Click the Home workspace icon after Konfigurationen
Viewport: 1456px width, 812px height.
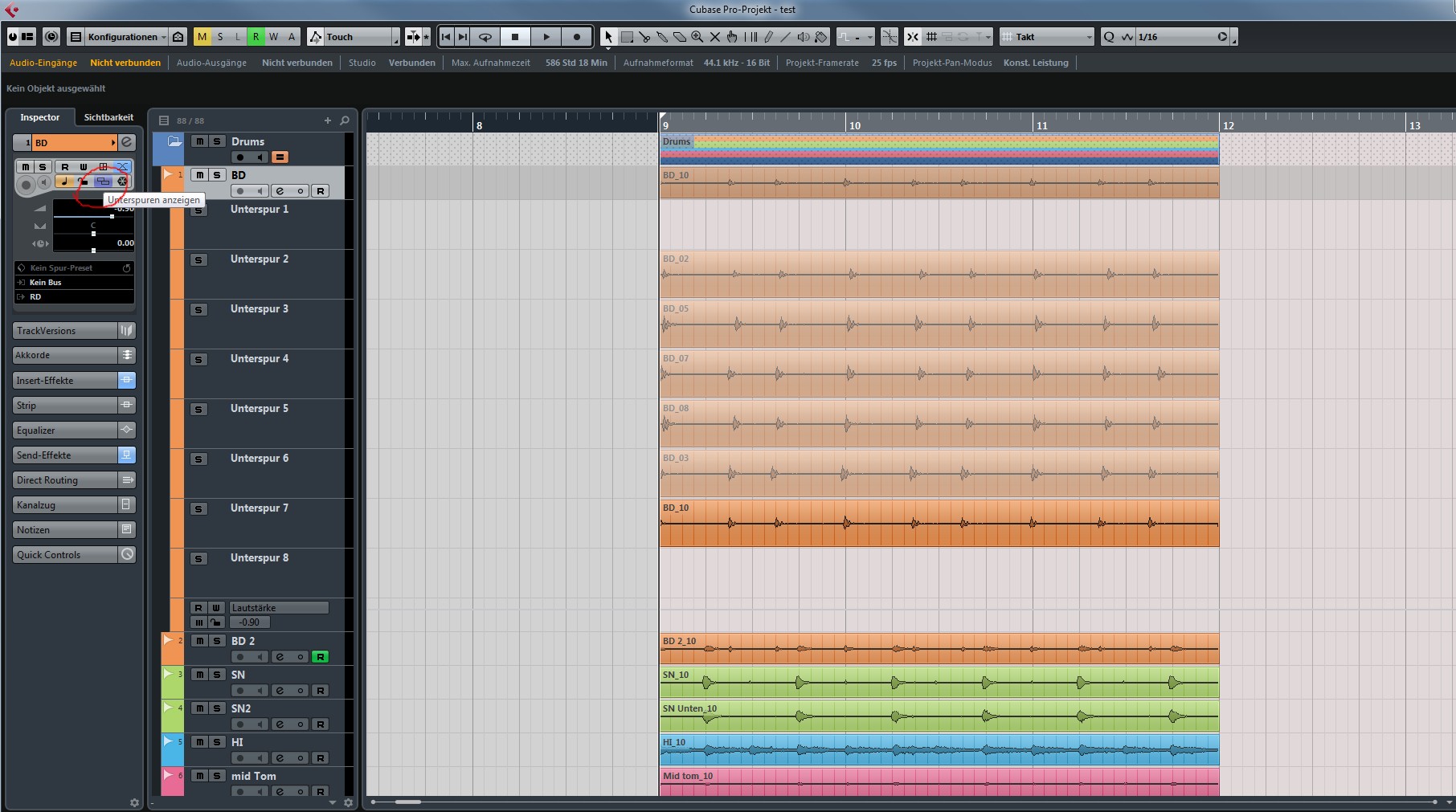[178, 37]
